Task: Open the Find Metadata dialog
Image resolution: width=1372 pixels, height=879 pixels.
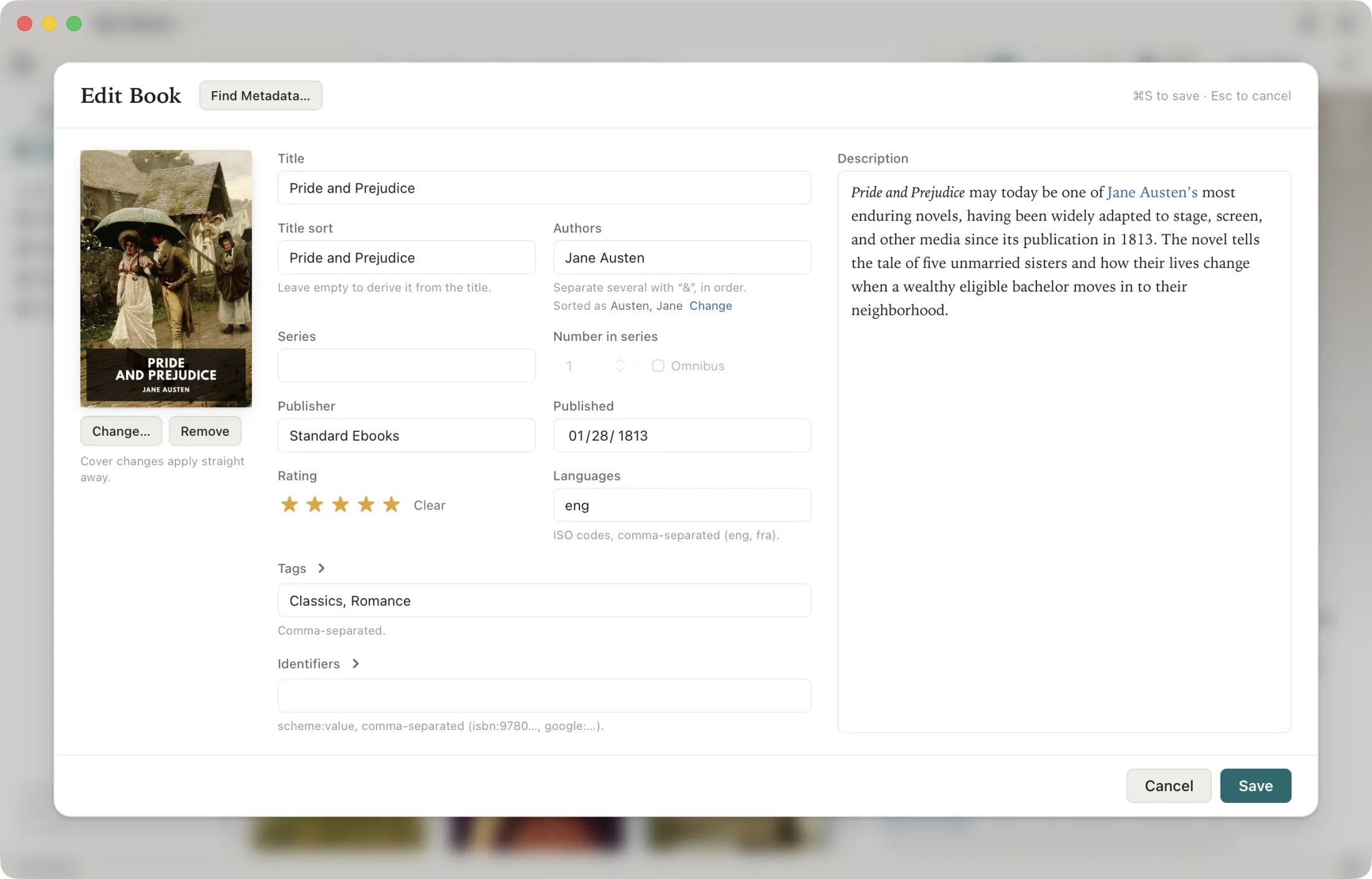Action: tap(261, 95)
